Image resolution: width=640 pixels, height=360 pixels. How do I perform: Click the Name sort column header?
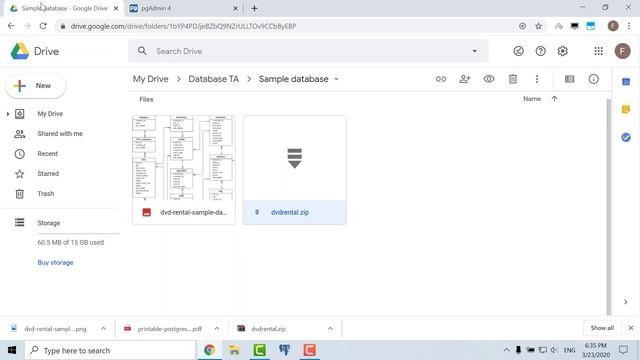(532, 99)
